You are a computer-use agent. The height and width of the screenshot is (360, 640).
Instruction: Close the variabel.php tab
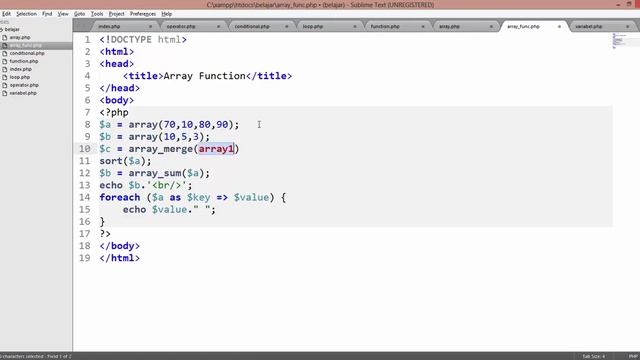(x=628, y=27)
